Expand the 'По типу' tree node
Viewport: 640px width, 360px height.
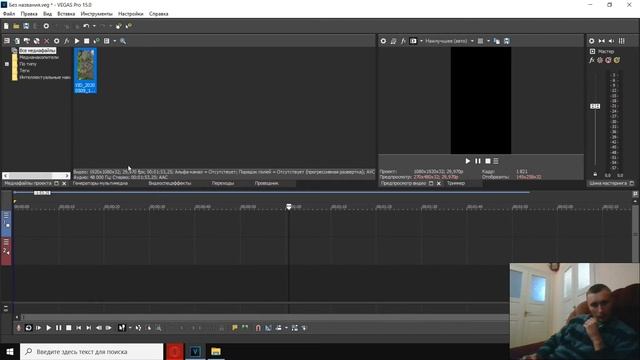[x=7, y=64]
